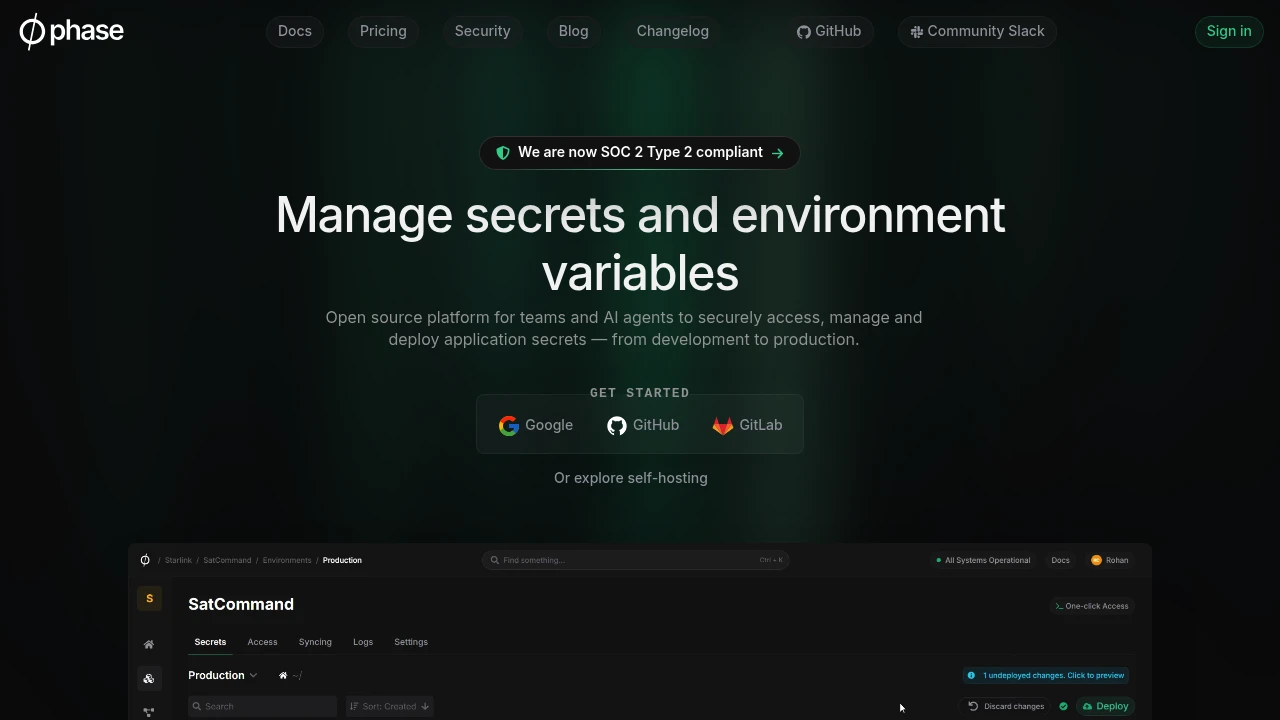Open the Docs page from the top navigation
The image size is (1280, 720).
click(295, 31)
